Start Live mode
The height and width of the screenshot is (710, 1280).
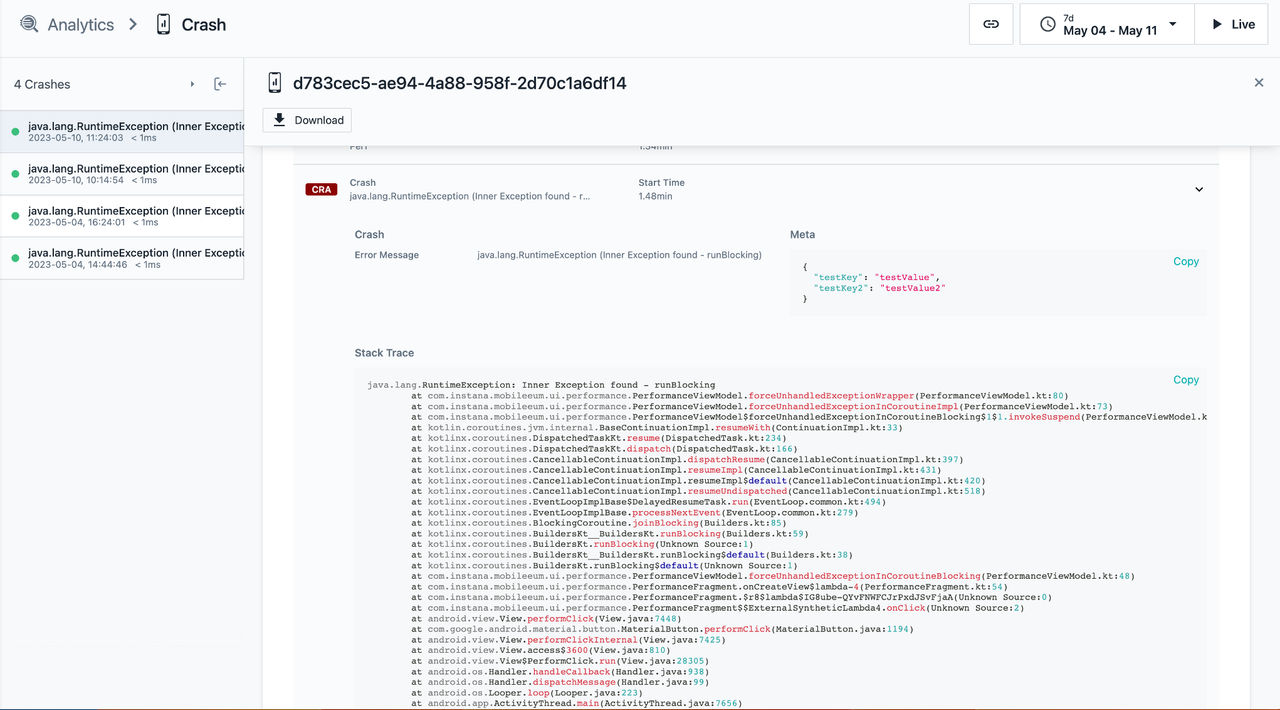1233,24
